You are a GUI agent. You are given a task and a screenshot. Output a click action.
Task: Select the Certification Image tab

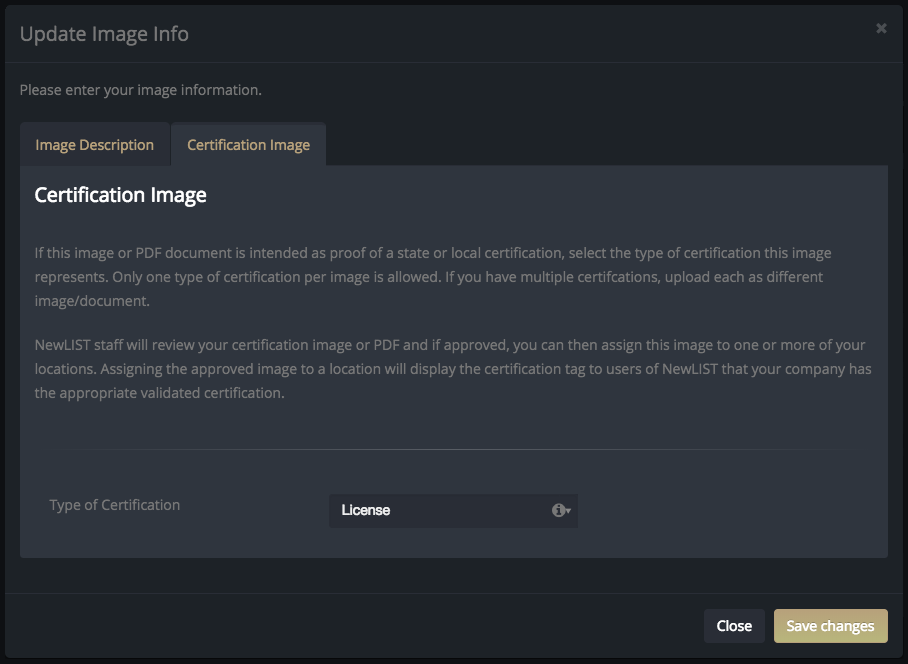click(x=248, y=144)
